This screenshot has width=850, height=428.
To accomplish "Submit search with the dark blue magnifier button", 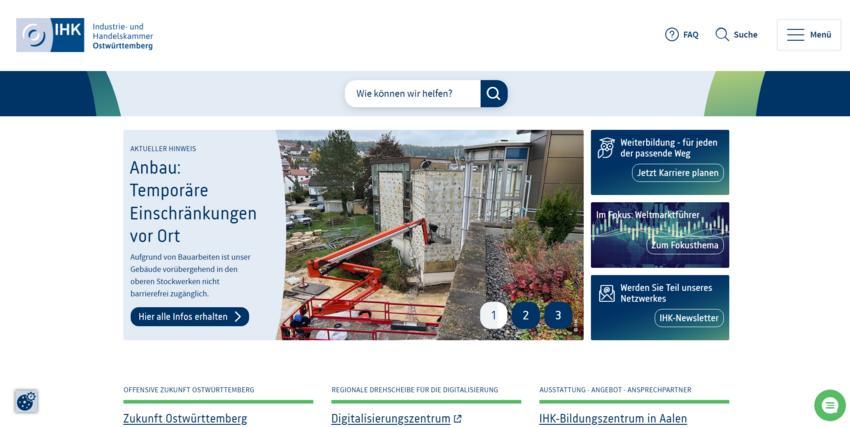I will coord(494,94).
